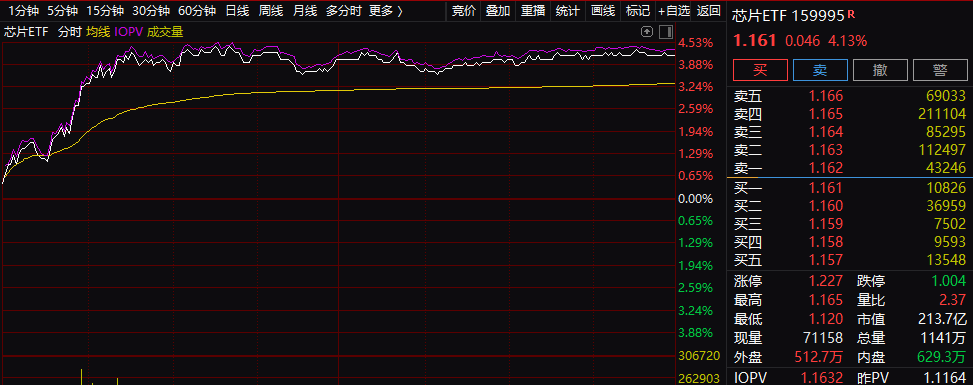Image resolution: width=973 pixels, height=385 pixels.
Task: Select the 卖二 price 1.163
Action: pos(826,150)
